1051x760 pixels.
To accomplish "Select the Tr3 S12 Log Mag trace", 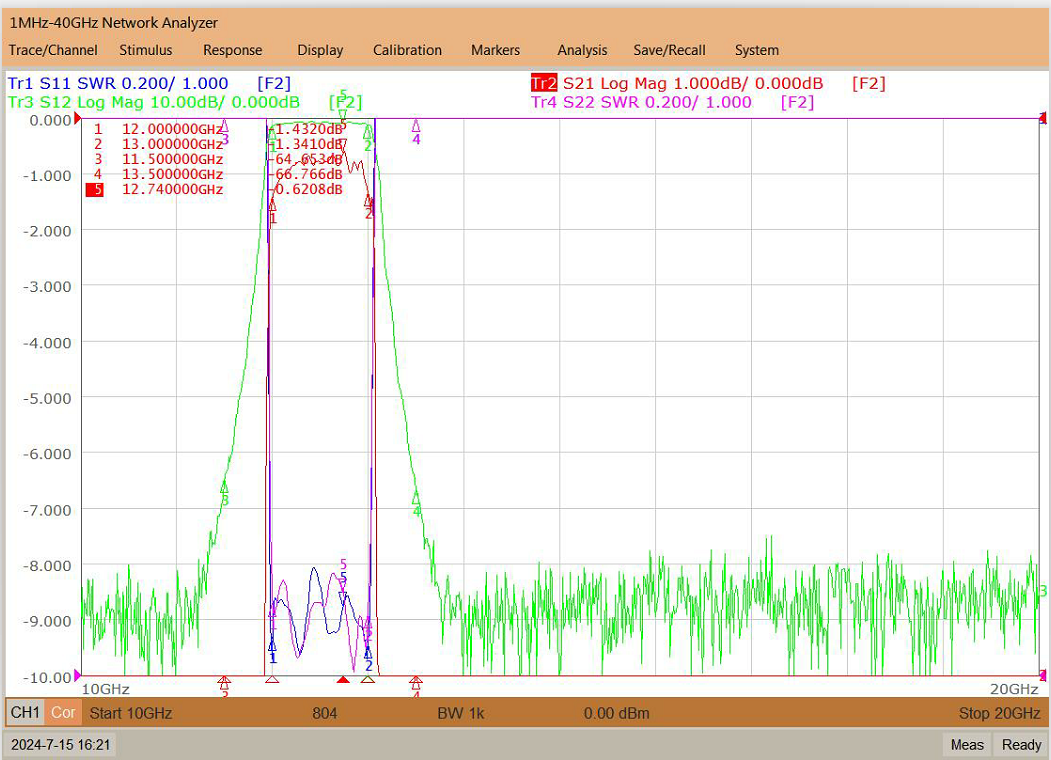I will [x=153, y=103].
